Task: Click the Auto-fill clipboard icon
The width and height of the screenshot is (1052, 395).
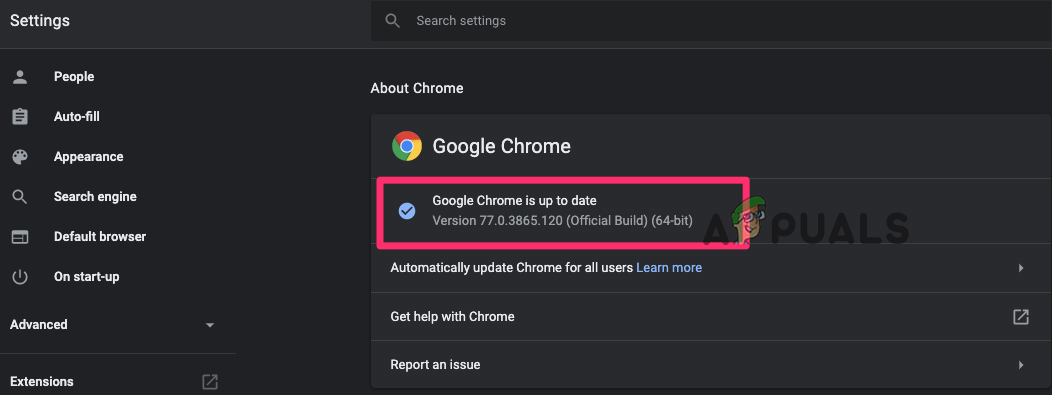Action: point(20,117)
